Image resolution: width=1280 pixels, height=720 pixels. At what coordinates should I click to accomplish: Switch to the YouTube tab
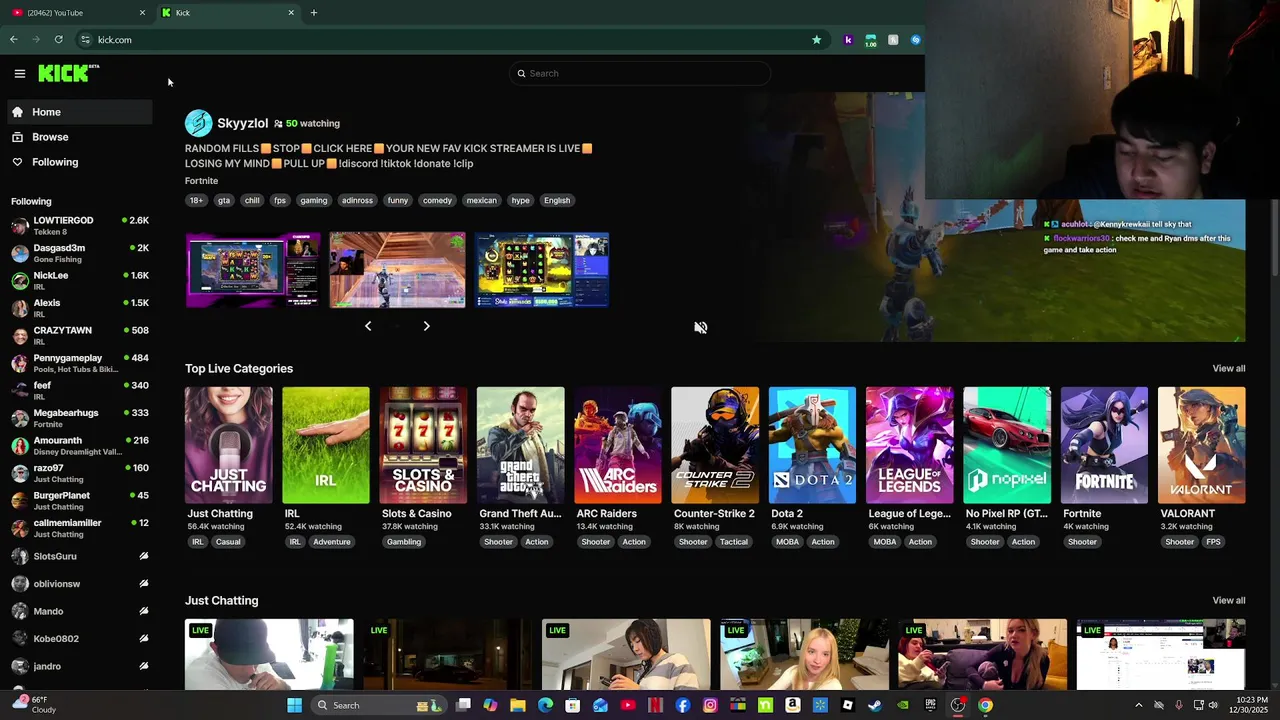pyautogui.click(x=75, y=13)
